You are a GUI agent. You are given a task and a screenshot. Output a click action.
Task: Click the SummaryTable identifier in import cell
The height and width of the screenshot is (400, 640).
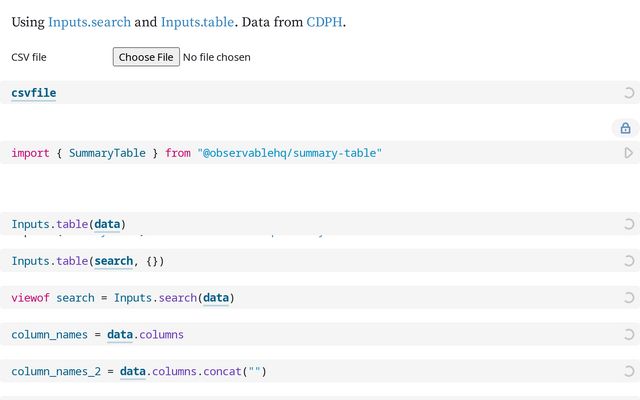(107, 153)
